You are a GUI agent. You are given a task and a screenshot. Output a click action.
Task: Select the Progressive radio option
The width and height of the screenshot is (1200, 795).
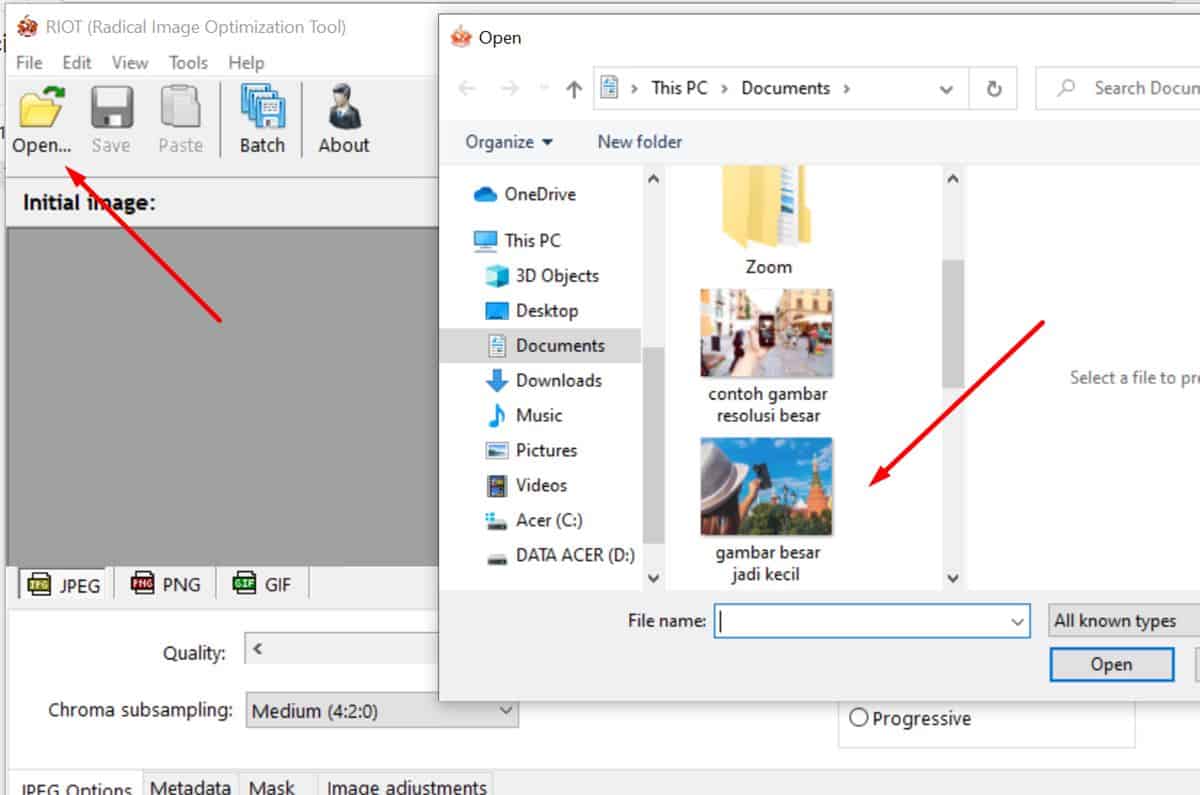point(858,718)
